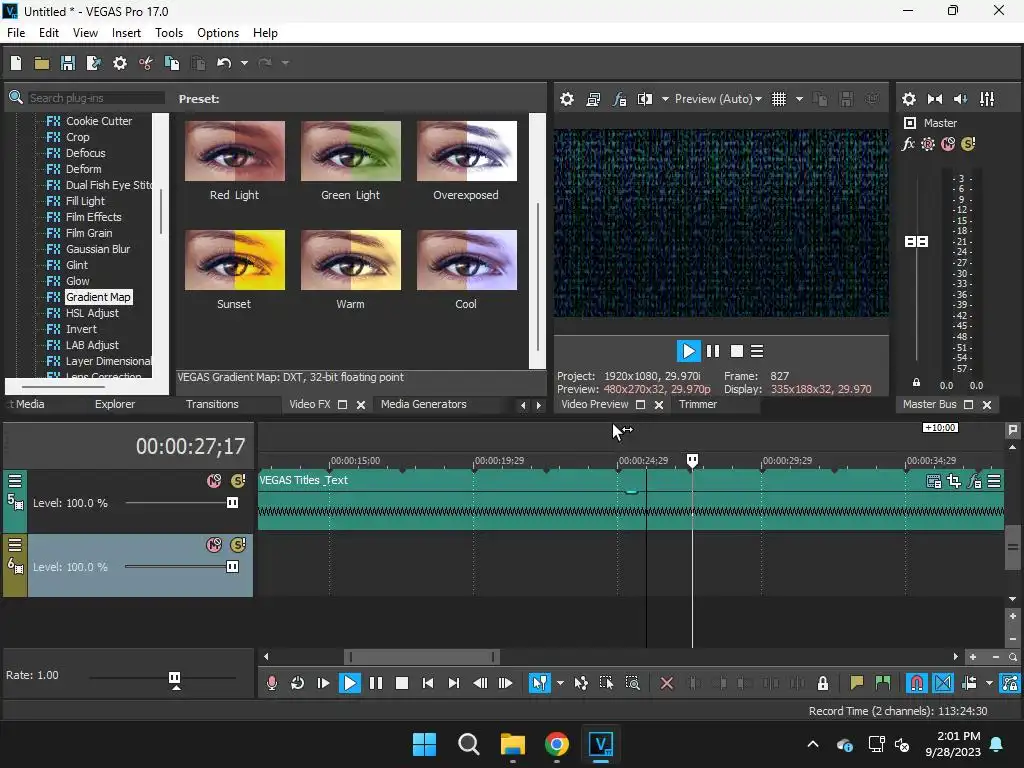Click track 6 Level slider handle

232,567
